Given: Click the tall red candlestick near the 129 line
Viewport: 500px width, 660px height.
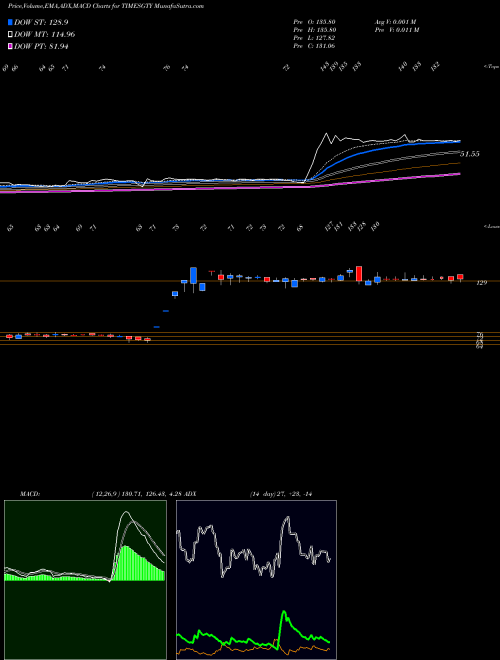Looking at the screenshot, I should pyautogui.click(x=359, y=274).
